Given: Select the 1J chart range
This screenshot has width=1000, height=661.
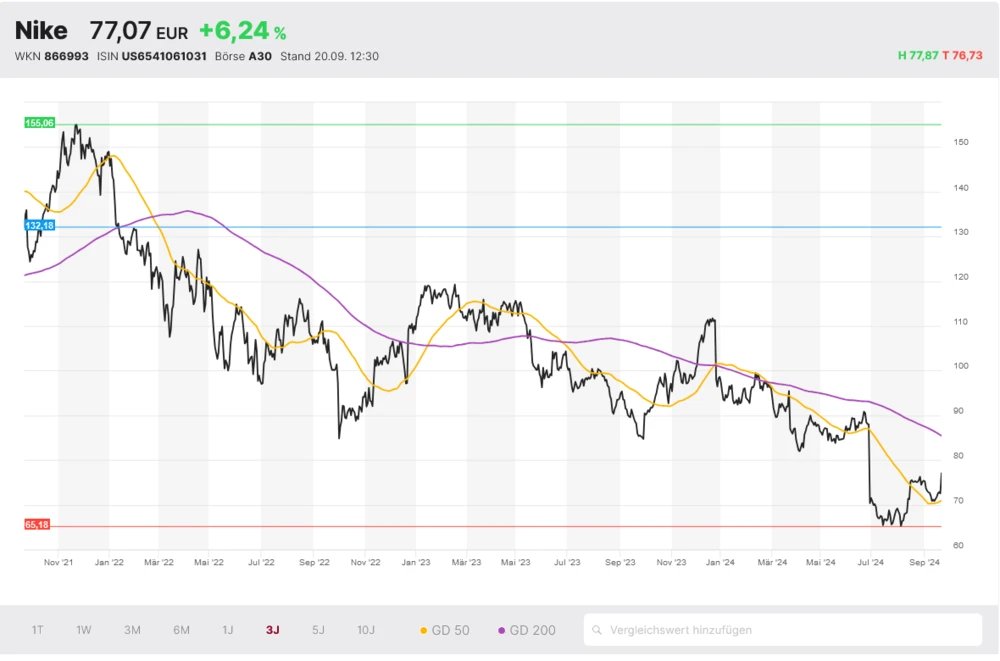Looking at the screenshot, I should [x=227, y=630].
